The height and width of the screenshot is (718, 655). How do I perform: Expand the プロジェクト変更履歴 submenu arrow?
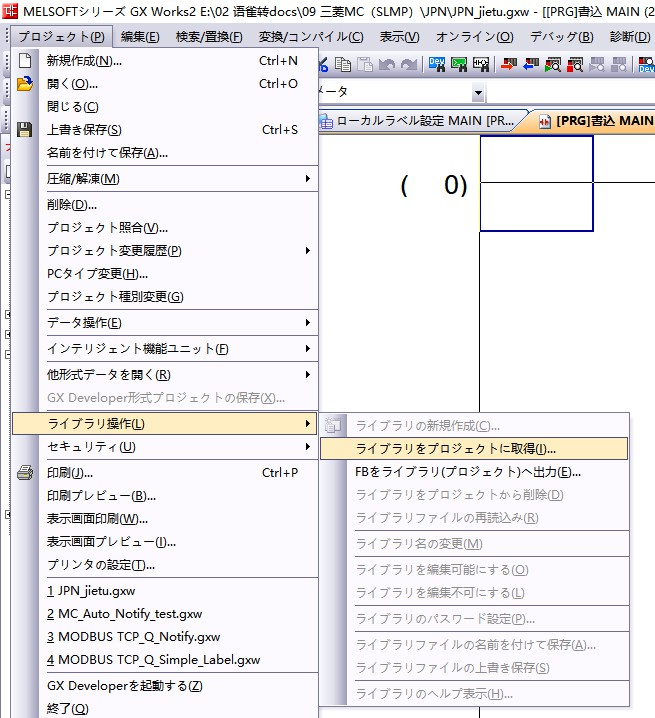(308, 250)
